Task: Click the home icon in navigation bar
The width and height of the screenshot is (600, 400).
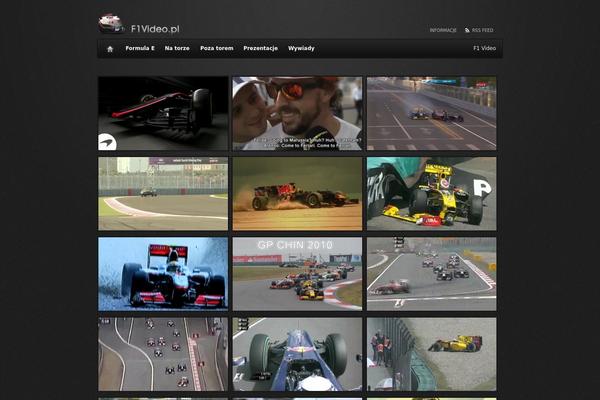Action: (110, 49)
